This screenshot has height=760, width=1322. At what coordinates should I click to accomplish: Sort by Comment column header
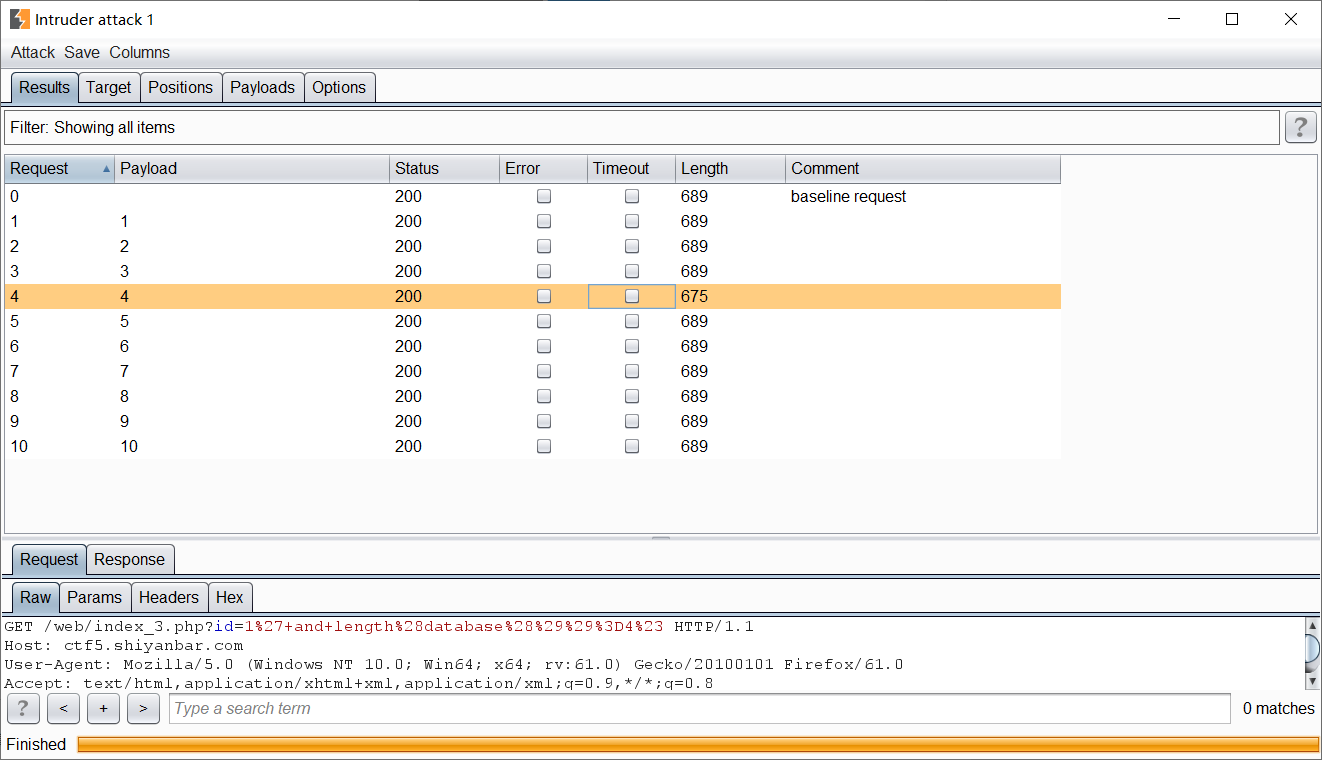pos(923,169)
